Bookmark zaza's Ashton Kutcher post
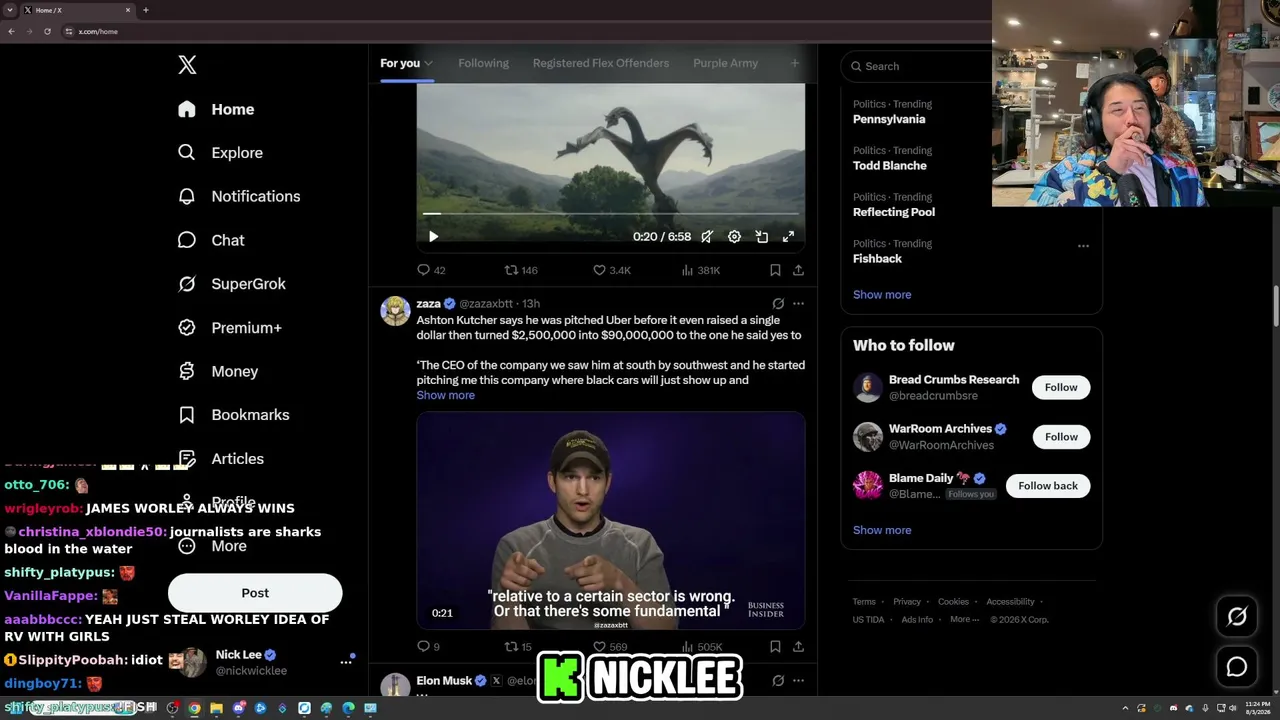1280x720 pixels. (x=775, y=647)
